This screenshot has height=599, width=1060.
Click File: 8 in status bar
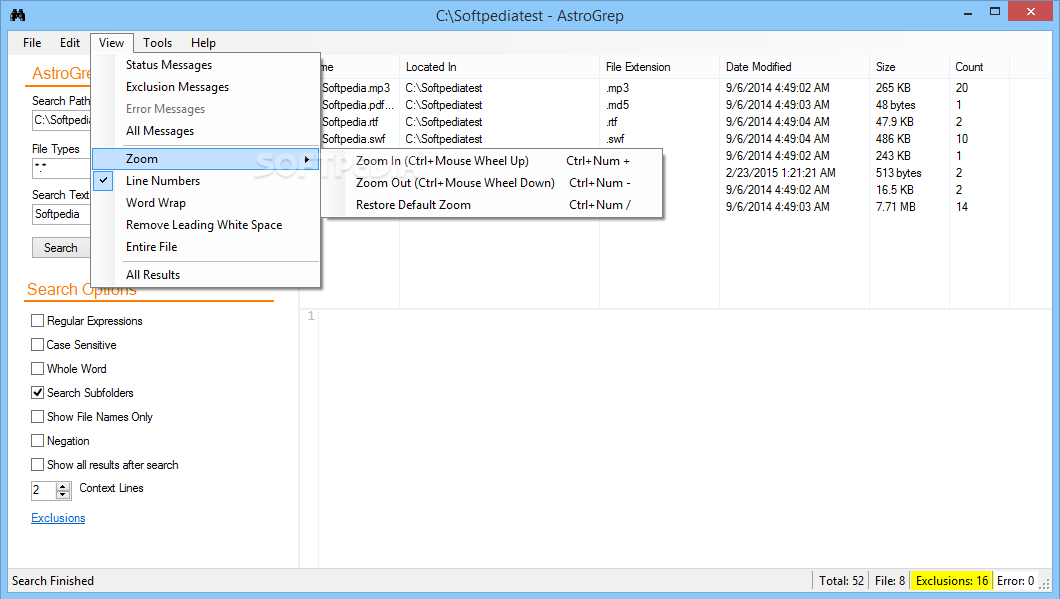(890, 581)
